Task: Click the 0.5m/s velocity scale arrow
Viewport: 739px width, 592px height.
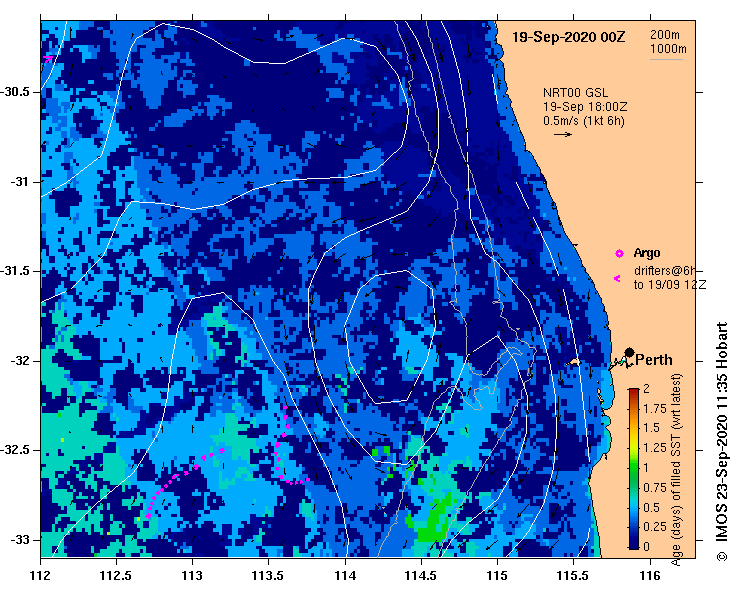Action: click(x=563, y=134)
